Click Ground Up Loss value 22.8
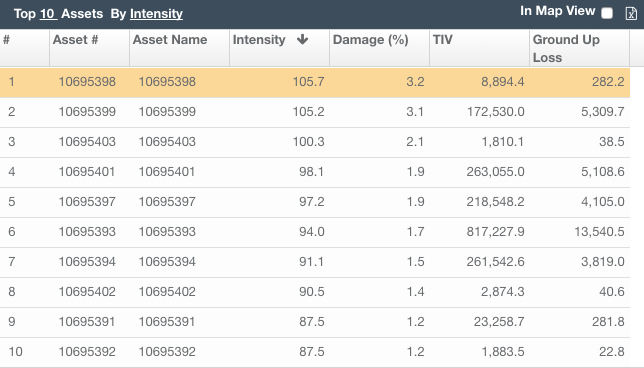Viewport: 644px width, 368px height. (612, 352)
